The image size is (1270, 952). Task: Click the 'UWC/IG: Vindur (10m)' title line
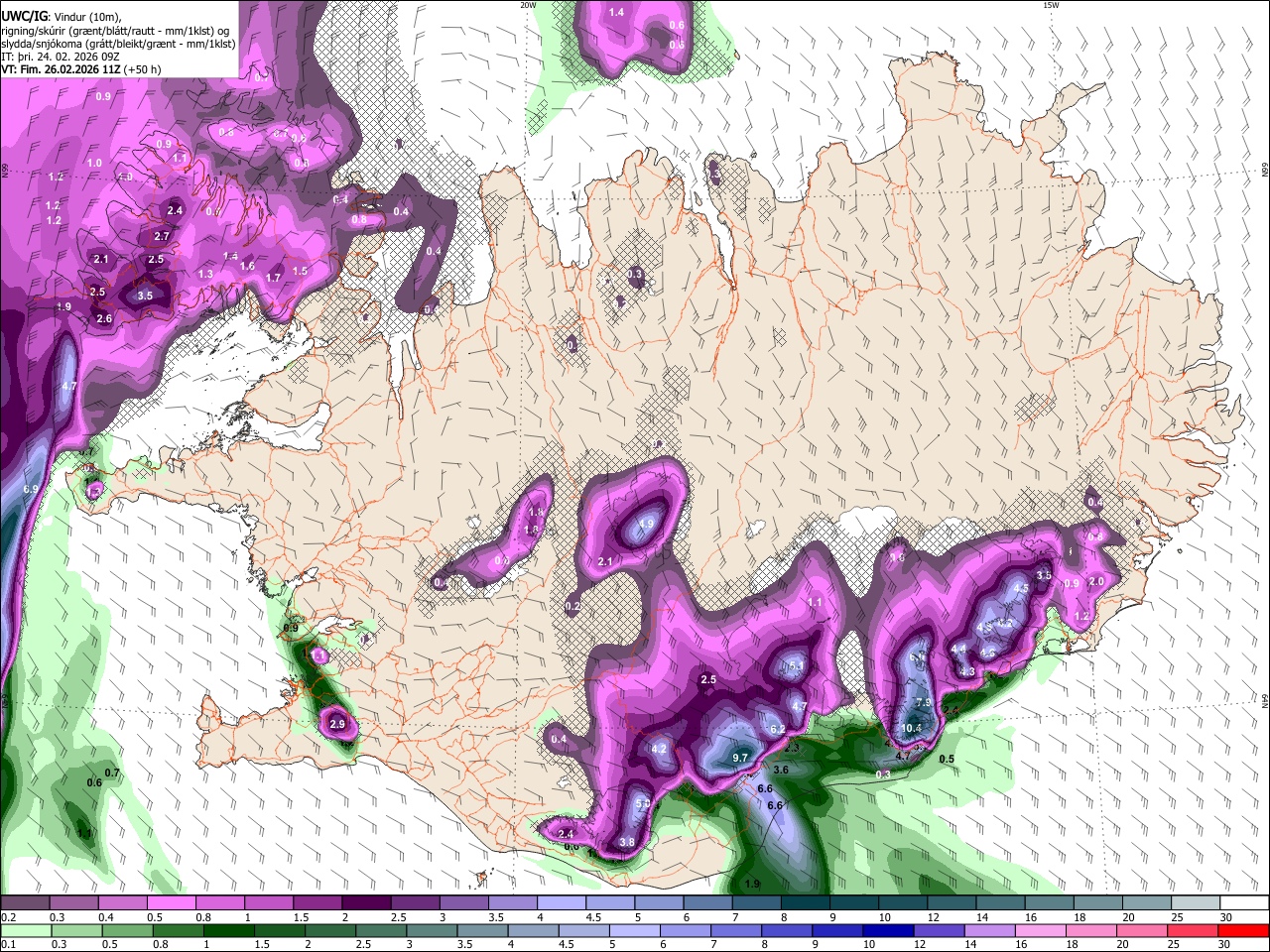pyautogui.click(x=61, y=16)
